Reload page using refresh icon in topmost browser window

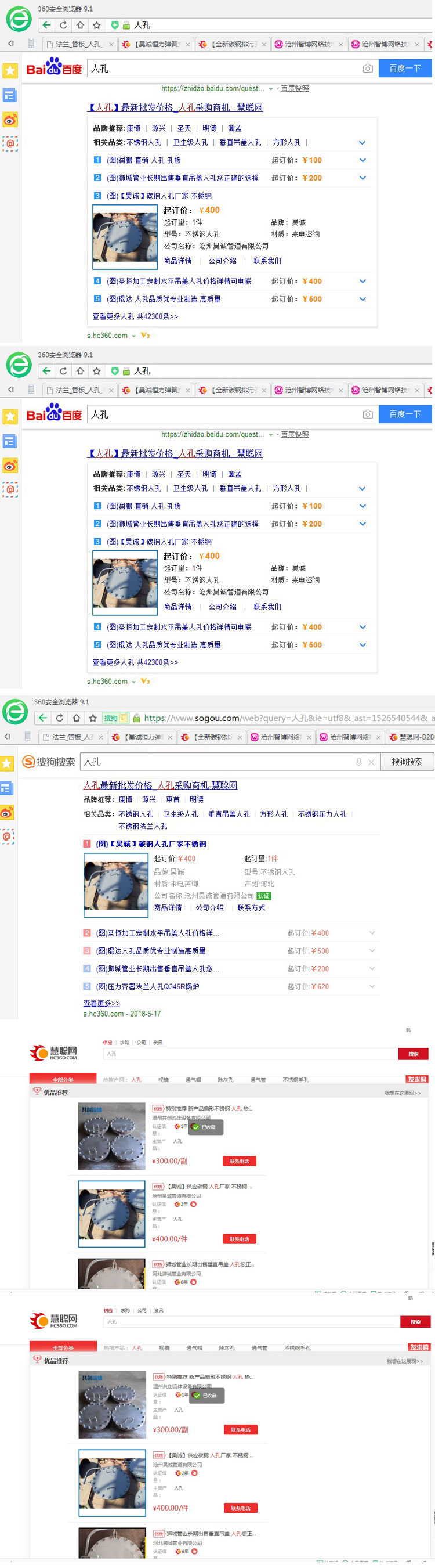click(x=63, y=25)
